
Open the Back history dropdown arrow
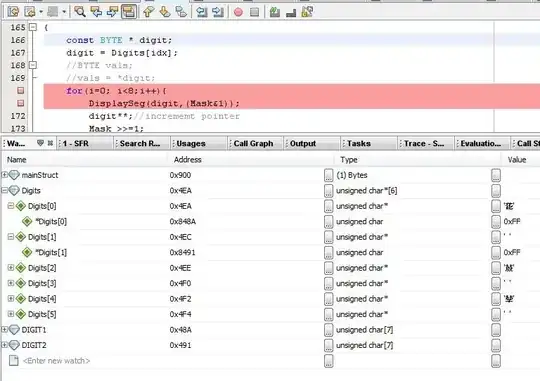pyautogui.click(x=41, y=12)
